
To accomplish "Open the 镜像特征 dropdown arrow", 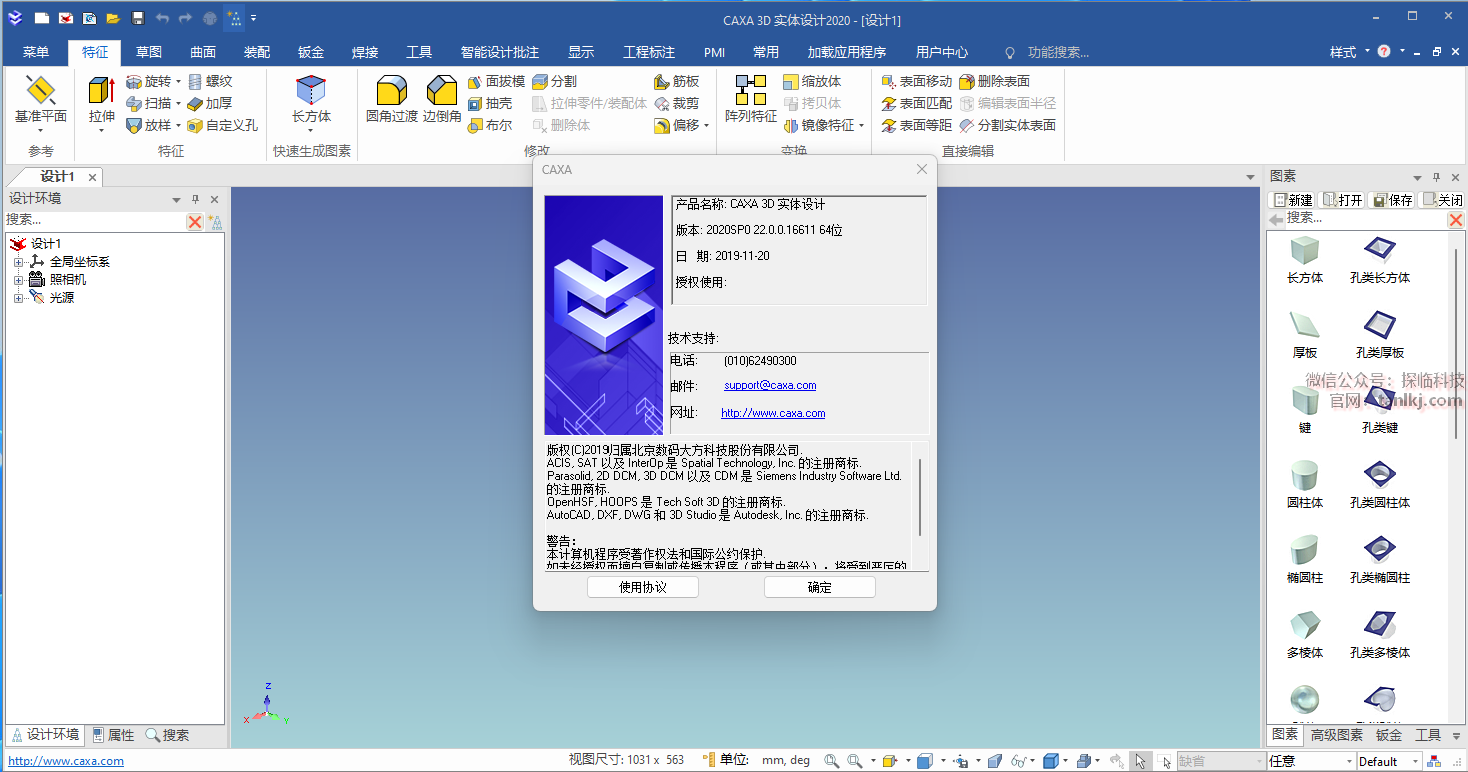I will point(861,125).
